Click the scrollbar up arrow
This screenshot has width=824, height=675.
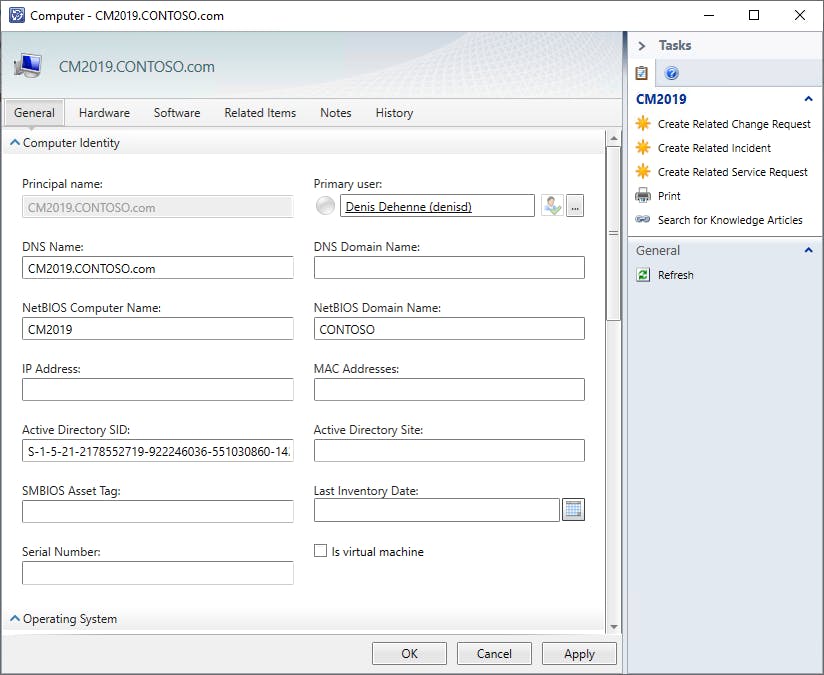click(x=613, y=138)
